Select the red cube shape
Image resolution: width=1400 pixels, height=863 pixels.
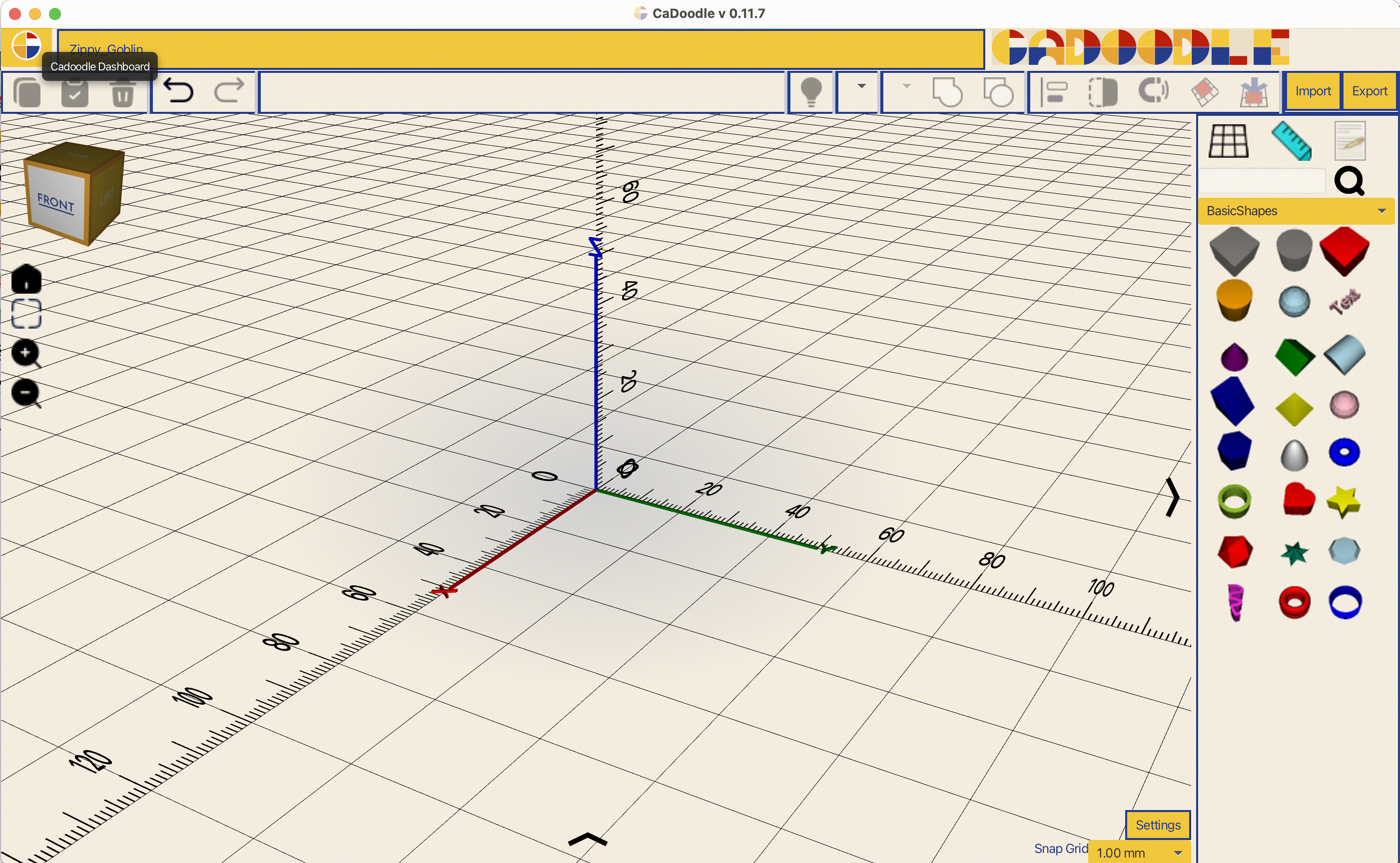[x=1344, y=251]
